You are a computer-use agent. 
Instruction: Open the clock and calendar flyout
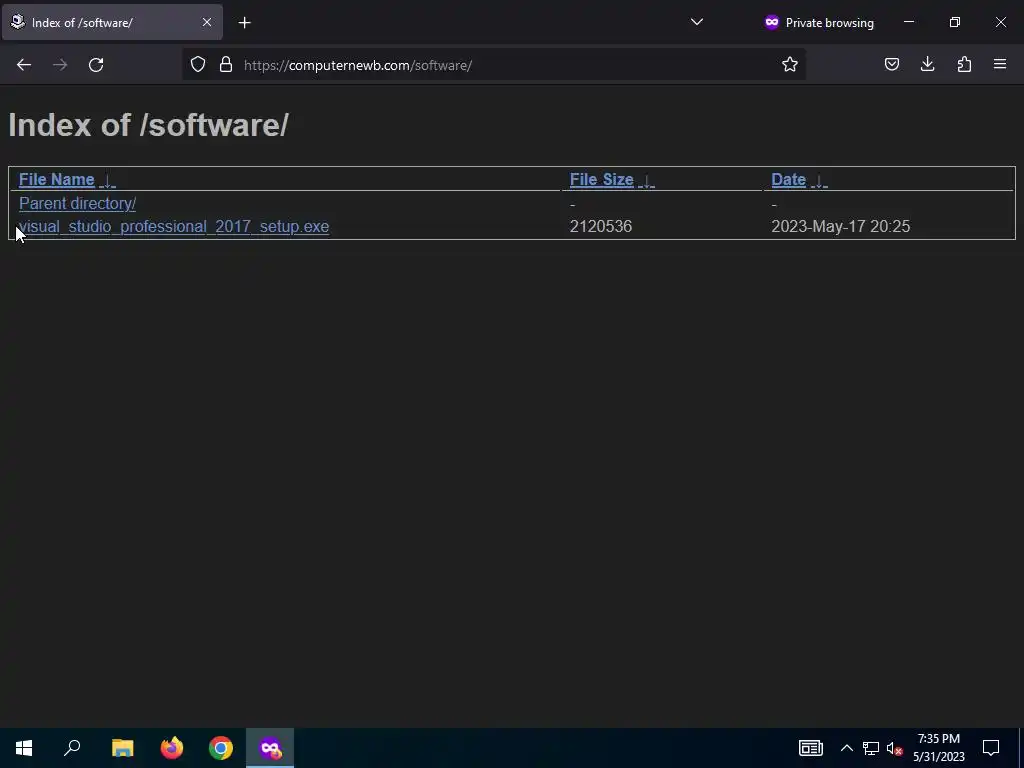pyautogui.click(x=938, y=748)
